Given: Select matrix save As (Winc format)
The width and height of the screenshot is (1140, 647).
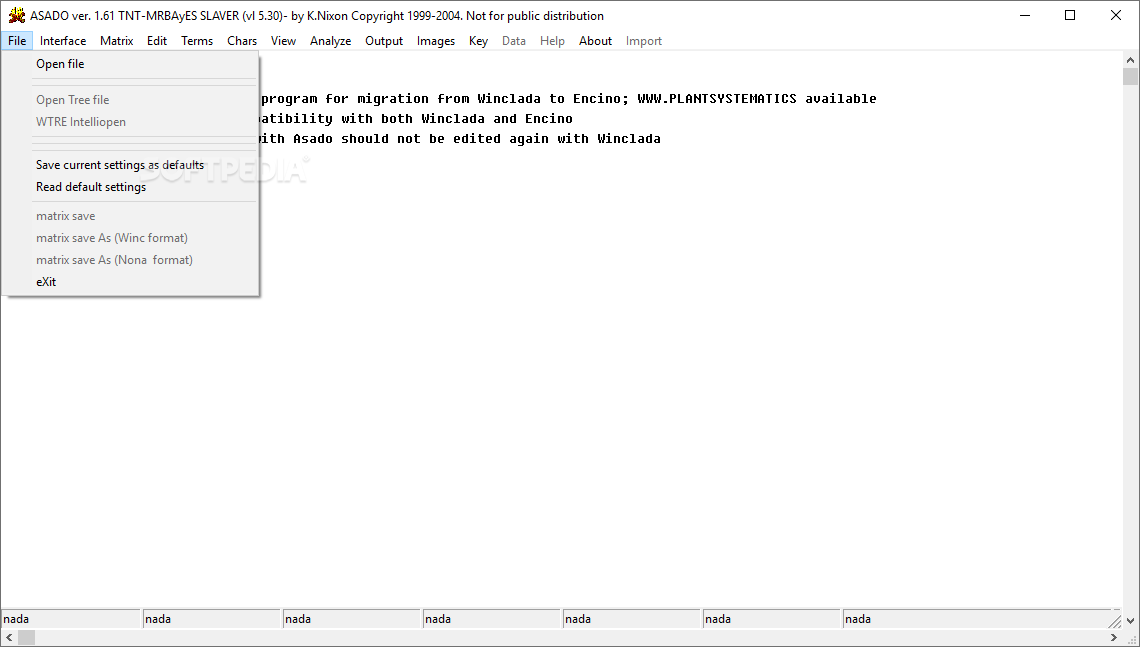Looking at the screenshot, I should (x=130, y=238).
